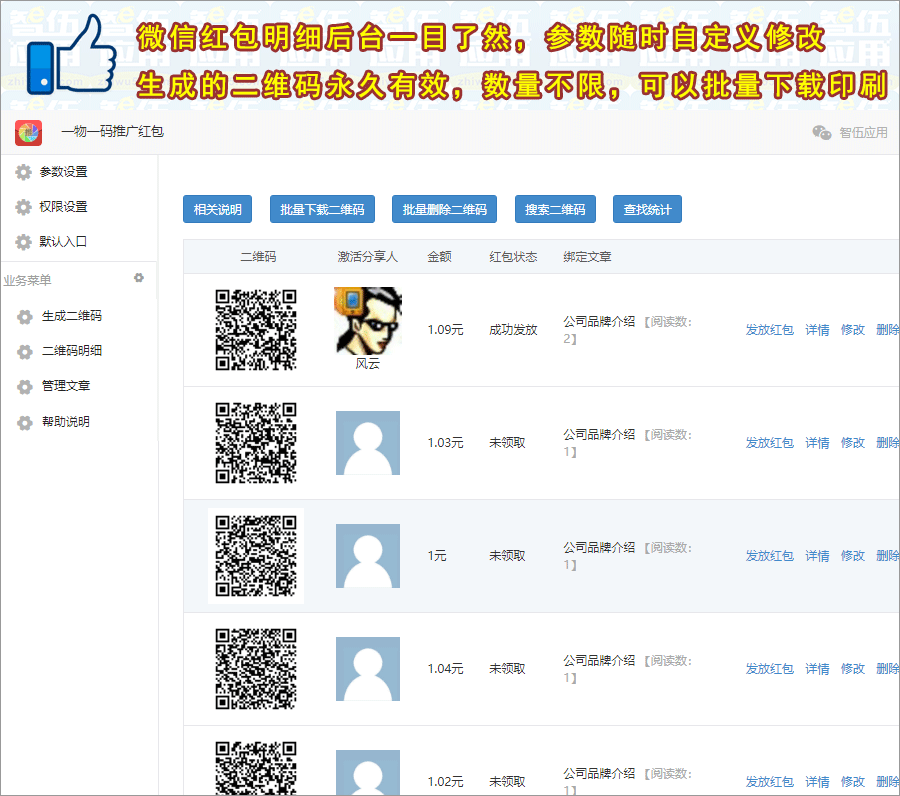This screenshot has height=796, width=900.
Task: Click default avatar in 1.04元 row
Action: point(368,669)
